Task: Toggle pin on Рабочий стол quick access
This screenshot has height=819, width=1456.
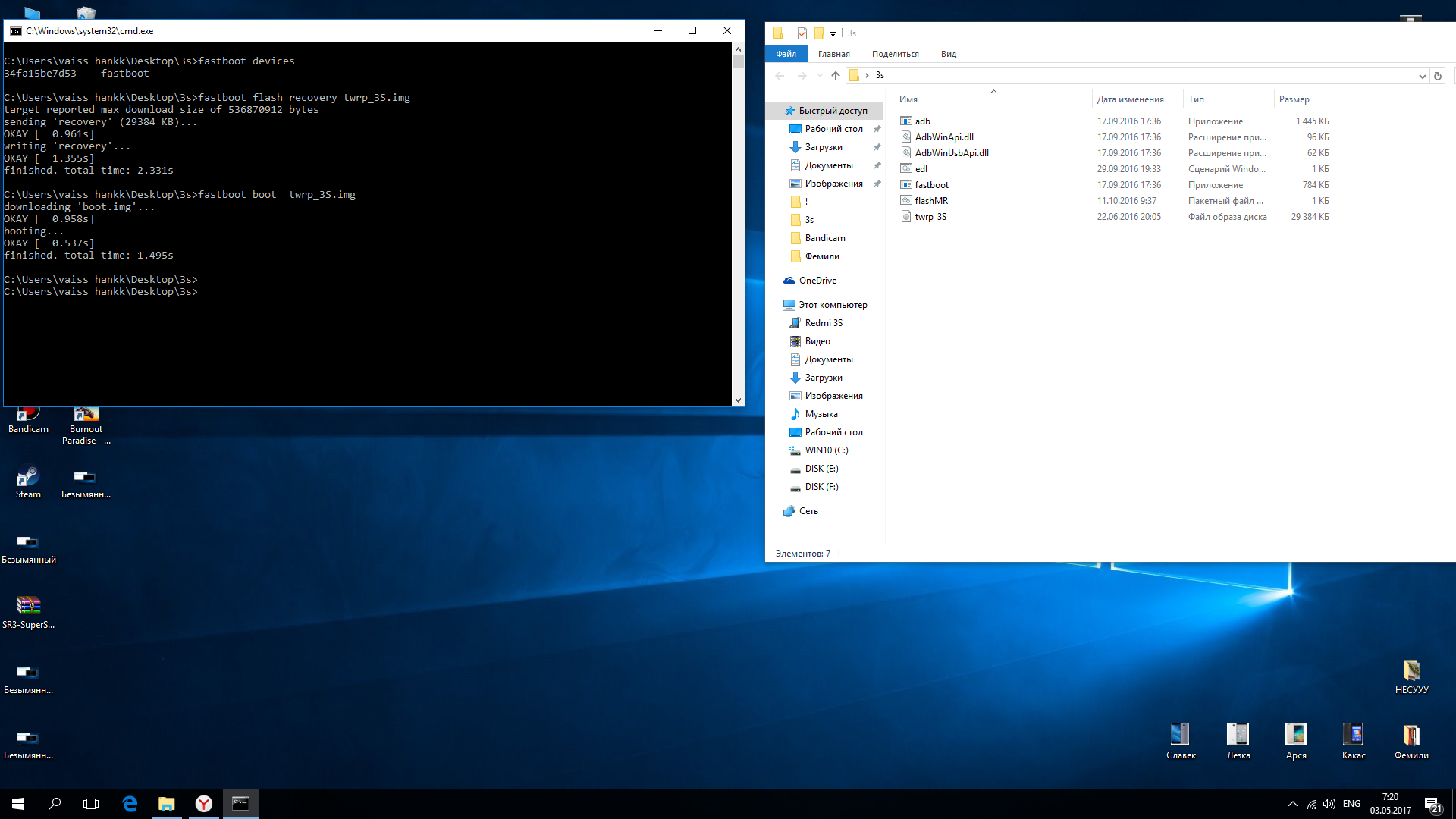Action: point(877,129)
